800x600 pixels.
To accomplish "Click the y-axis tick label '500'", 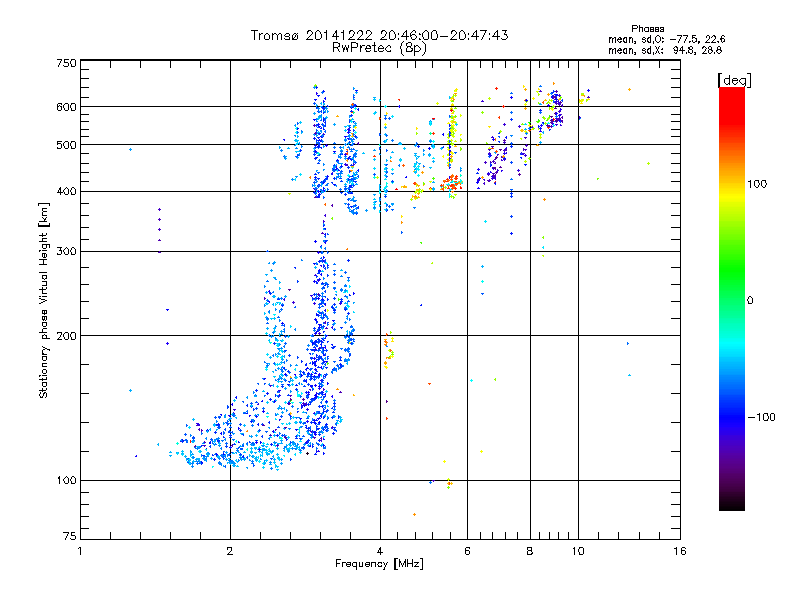I will 66,145.
